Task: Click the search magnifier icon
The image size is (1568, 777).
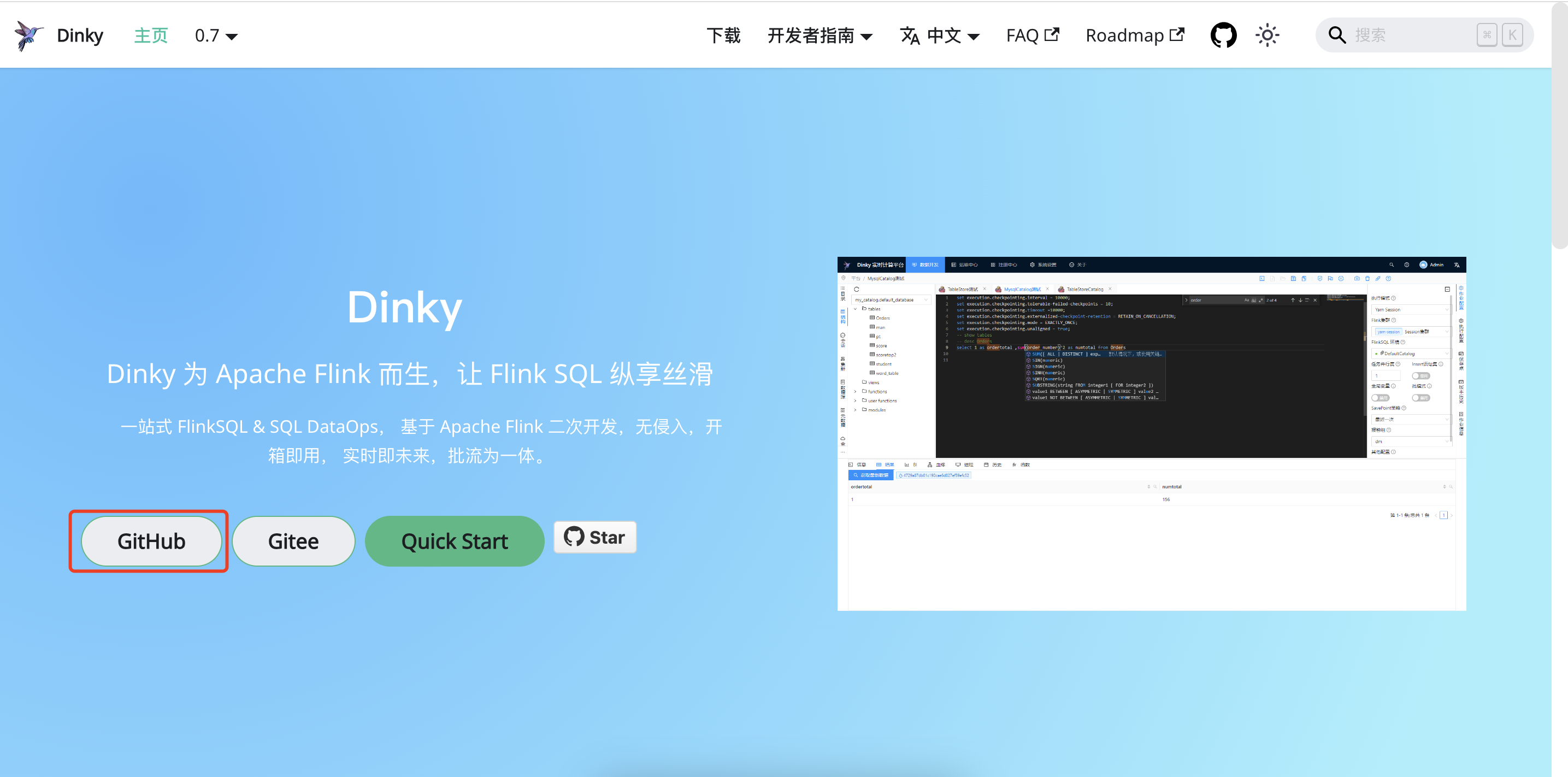Action: pyautogui.click(x=1337, y=35)
